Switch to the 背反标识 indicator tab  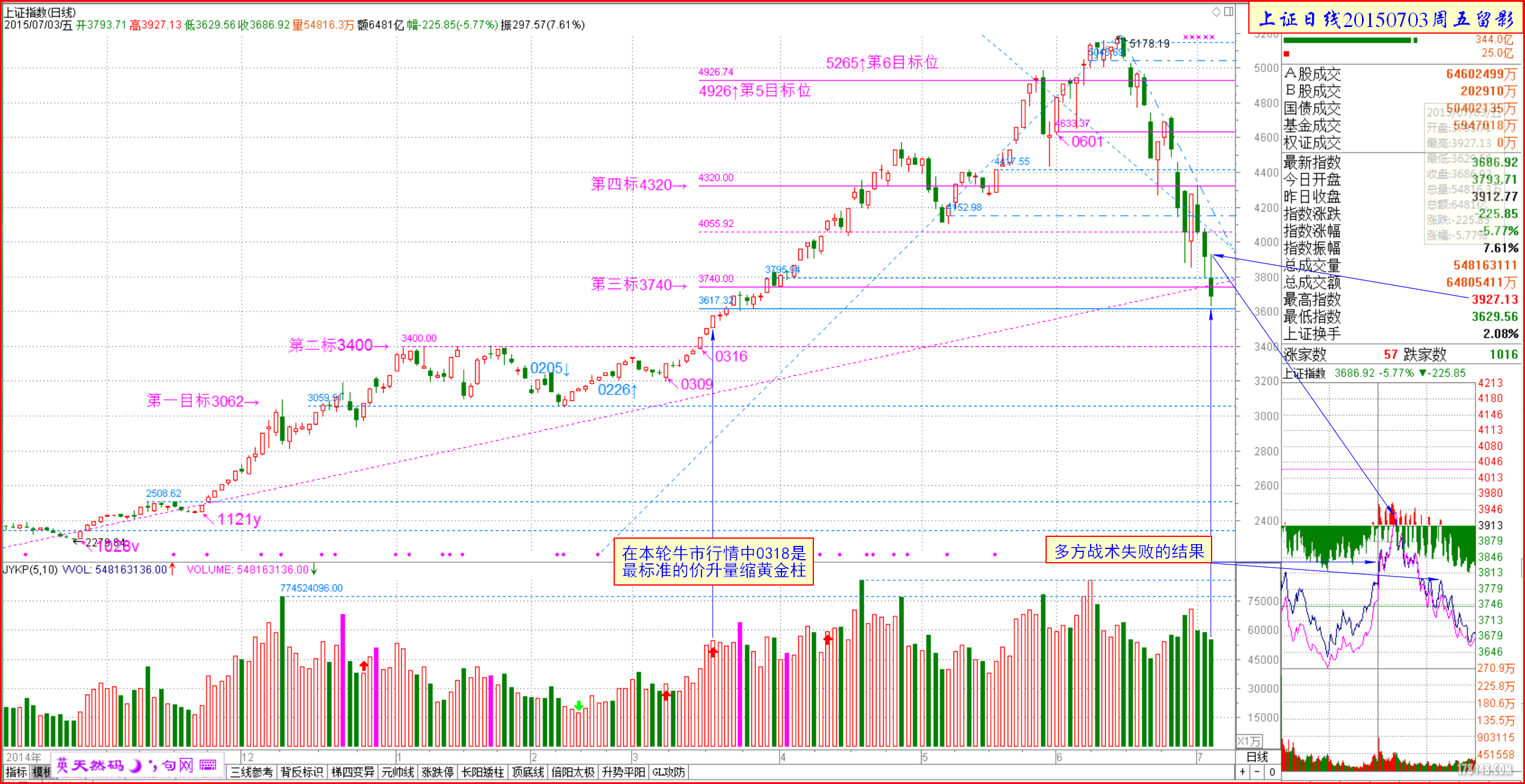coord(301,772)
